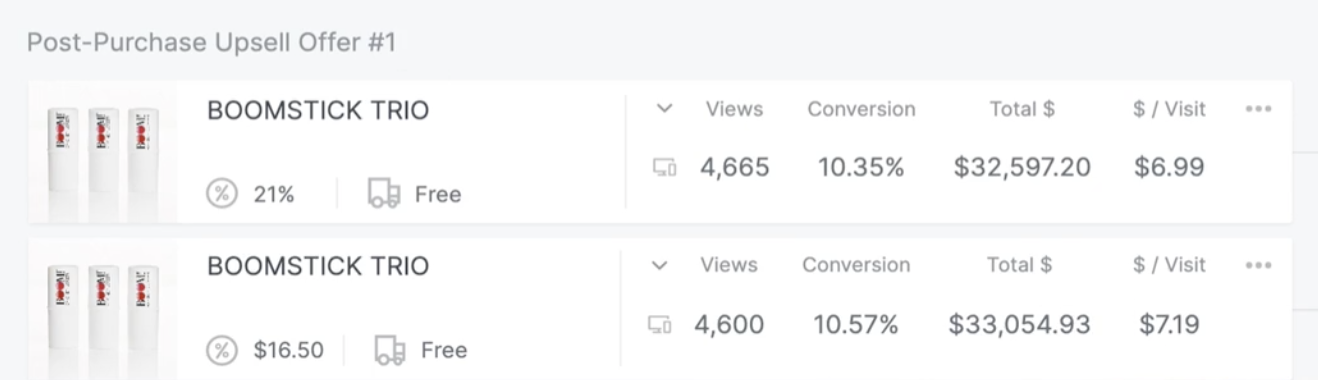
Task: Expand the stats chevron in the 21% offer
Action: (664, 109)
